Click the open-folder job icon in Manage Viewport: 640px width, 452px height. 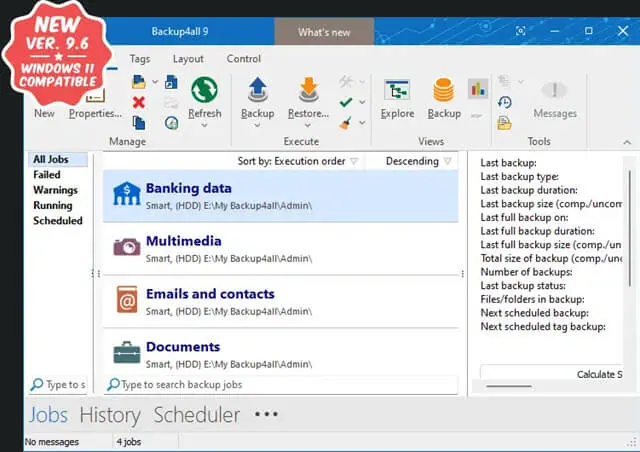point(139,82)
